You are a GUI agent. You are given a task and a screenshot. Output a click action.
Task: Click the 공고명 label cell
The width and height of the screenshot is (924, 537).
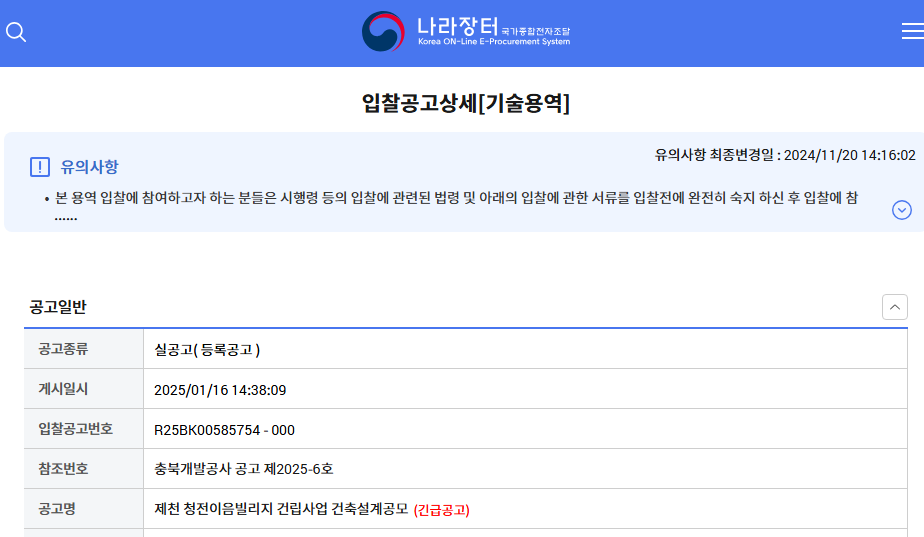pyautogui.click(x=84, y=509)
